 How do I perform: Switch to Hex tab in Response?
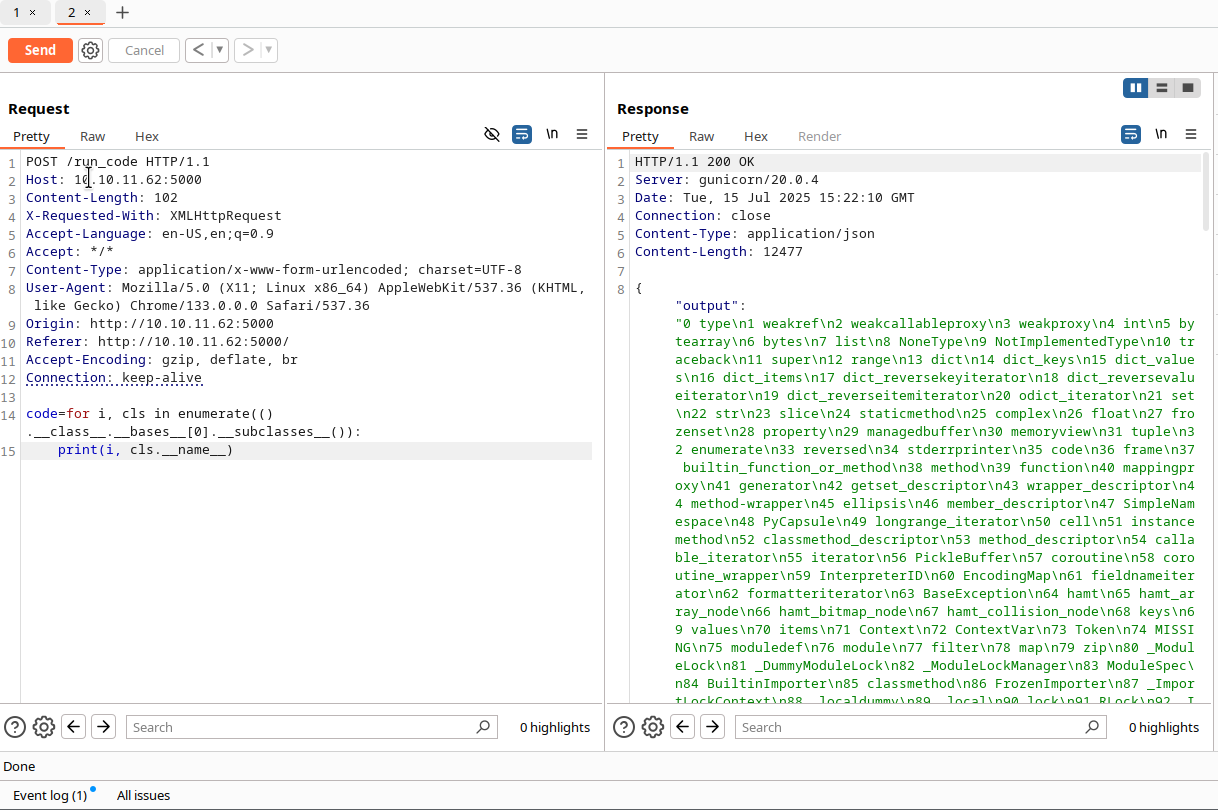[756, 136]
